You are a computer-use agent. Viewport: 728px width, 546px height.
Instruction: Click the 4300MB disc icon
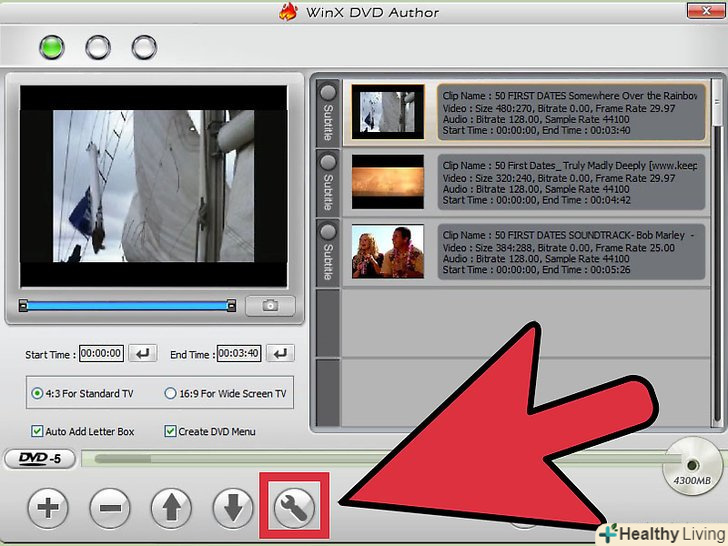692,466
